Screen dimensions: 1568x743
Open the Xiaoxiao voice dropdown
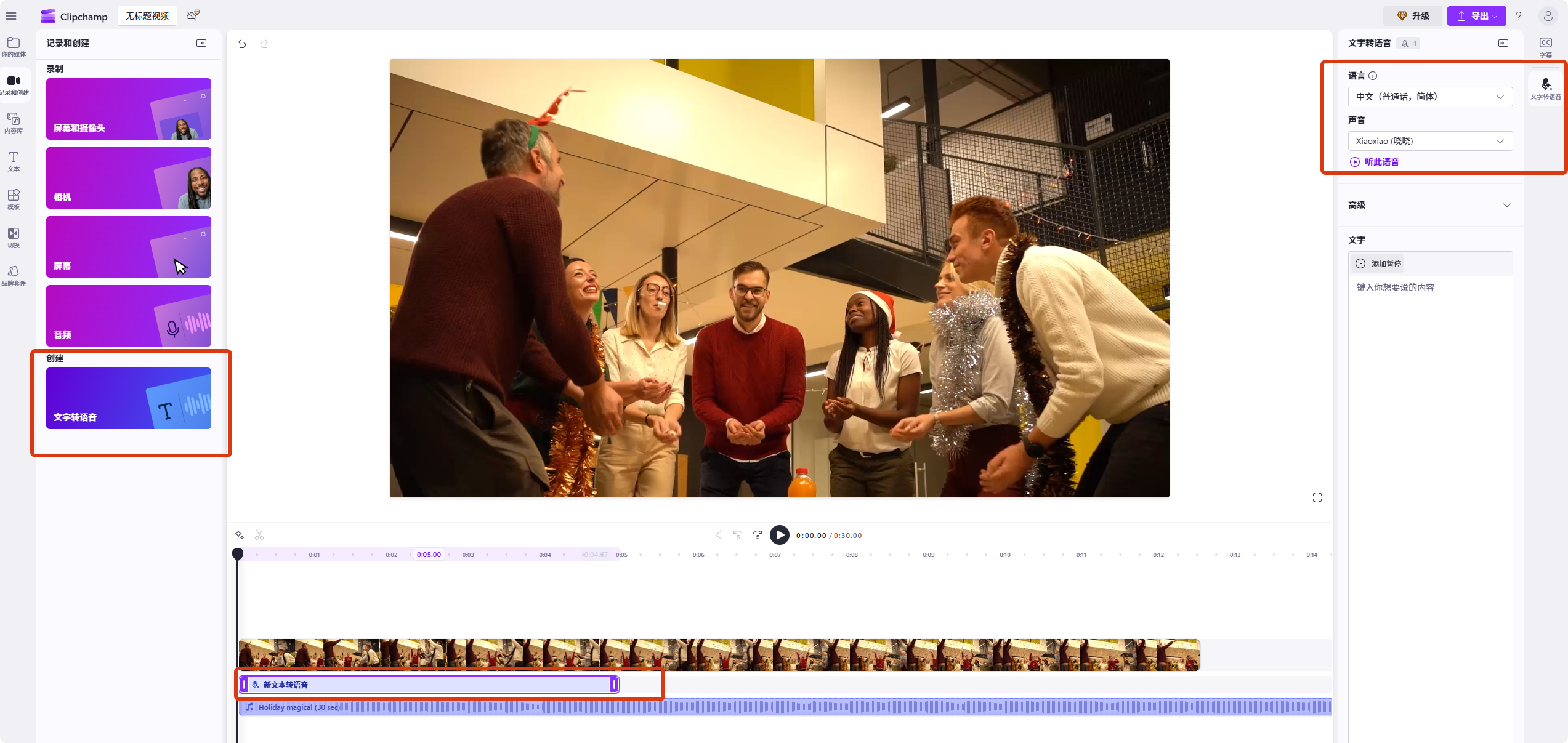[1429, 141]
